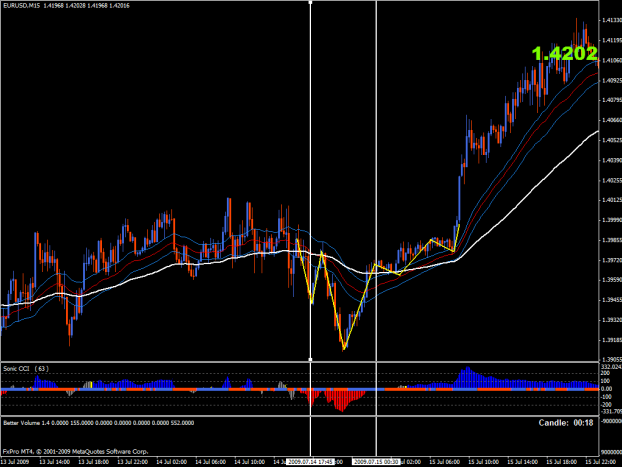Click the Candle: 00:18 countdown timer

[566, 423]
